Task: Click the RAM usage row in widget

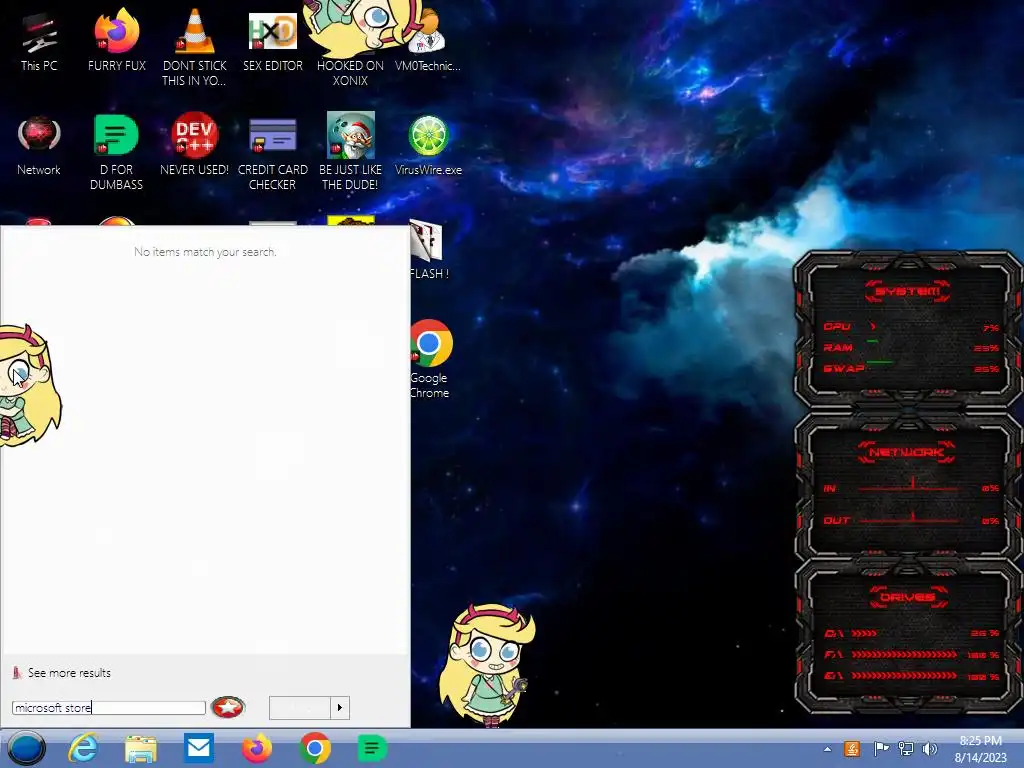Action: 910,347
